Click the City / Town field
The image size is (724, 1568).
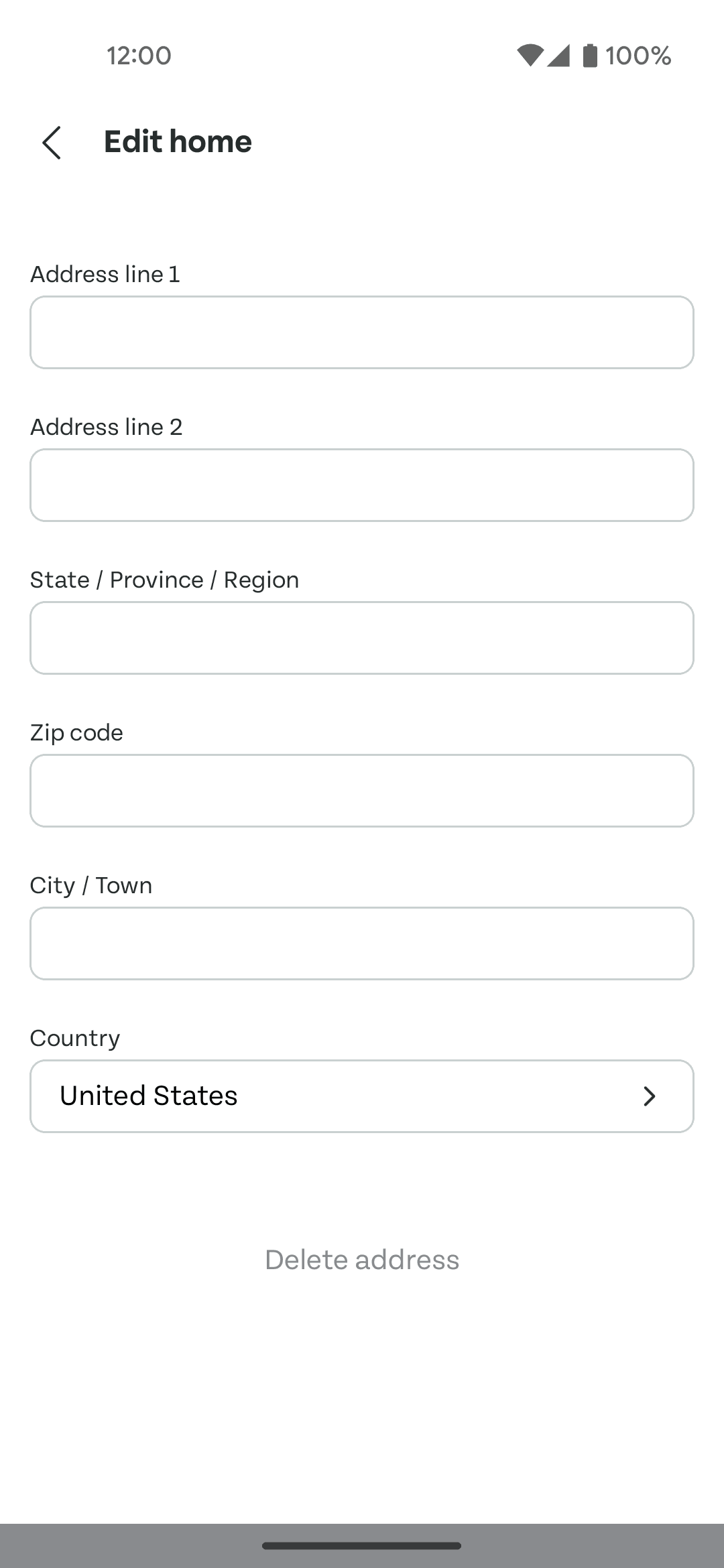(362, 943)
